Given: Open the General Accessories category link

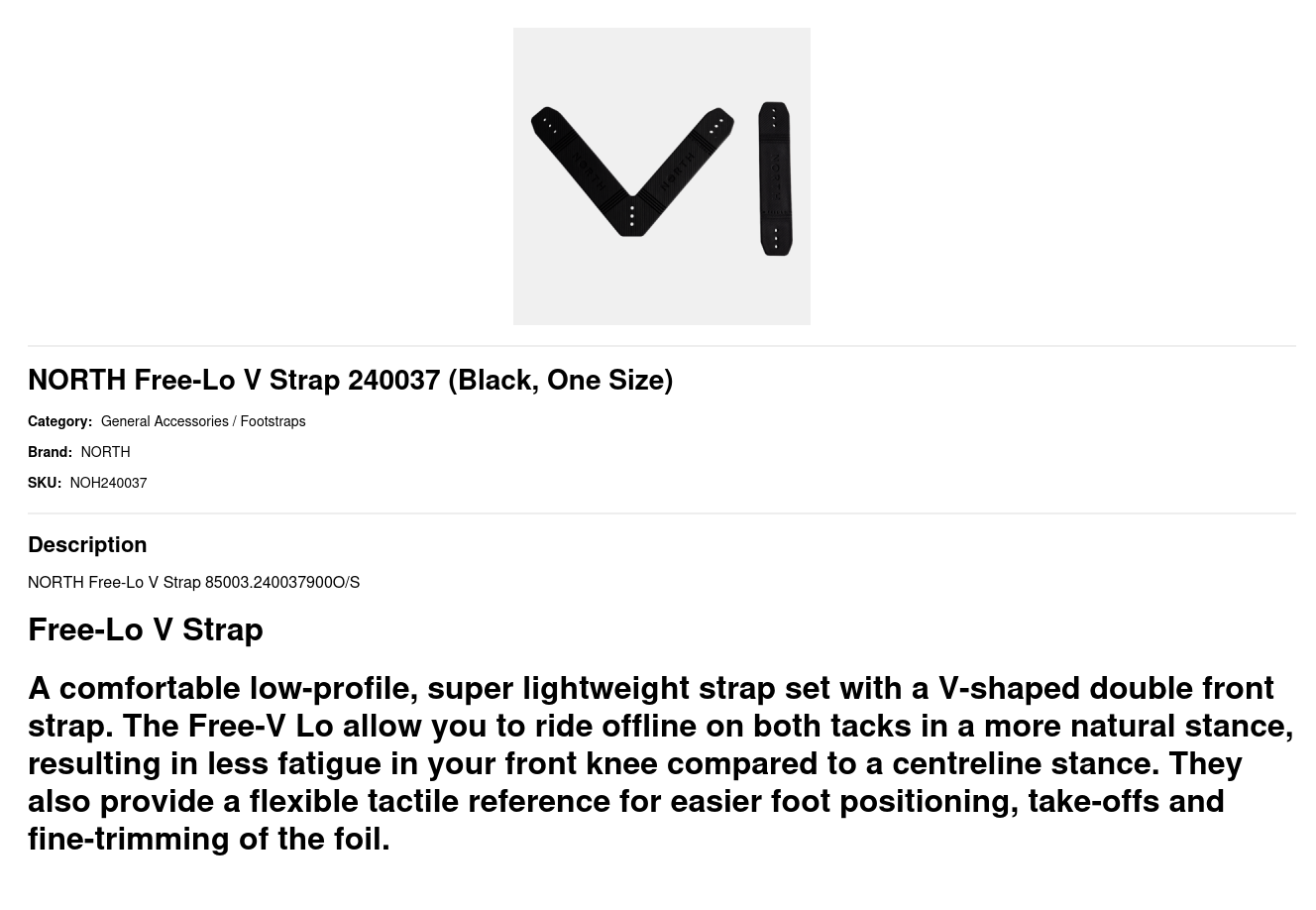Looking at the screenshot, I should pyautogui.click(x=164, y=421).
